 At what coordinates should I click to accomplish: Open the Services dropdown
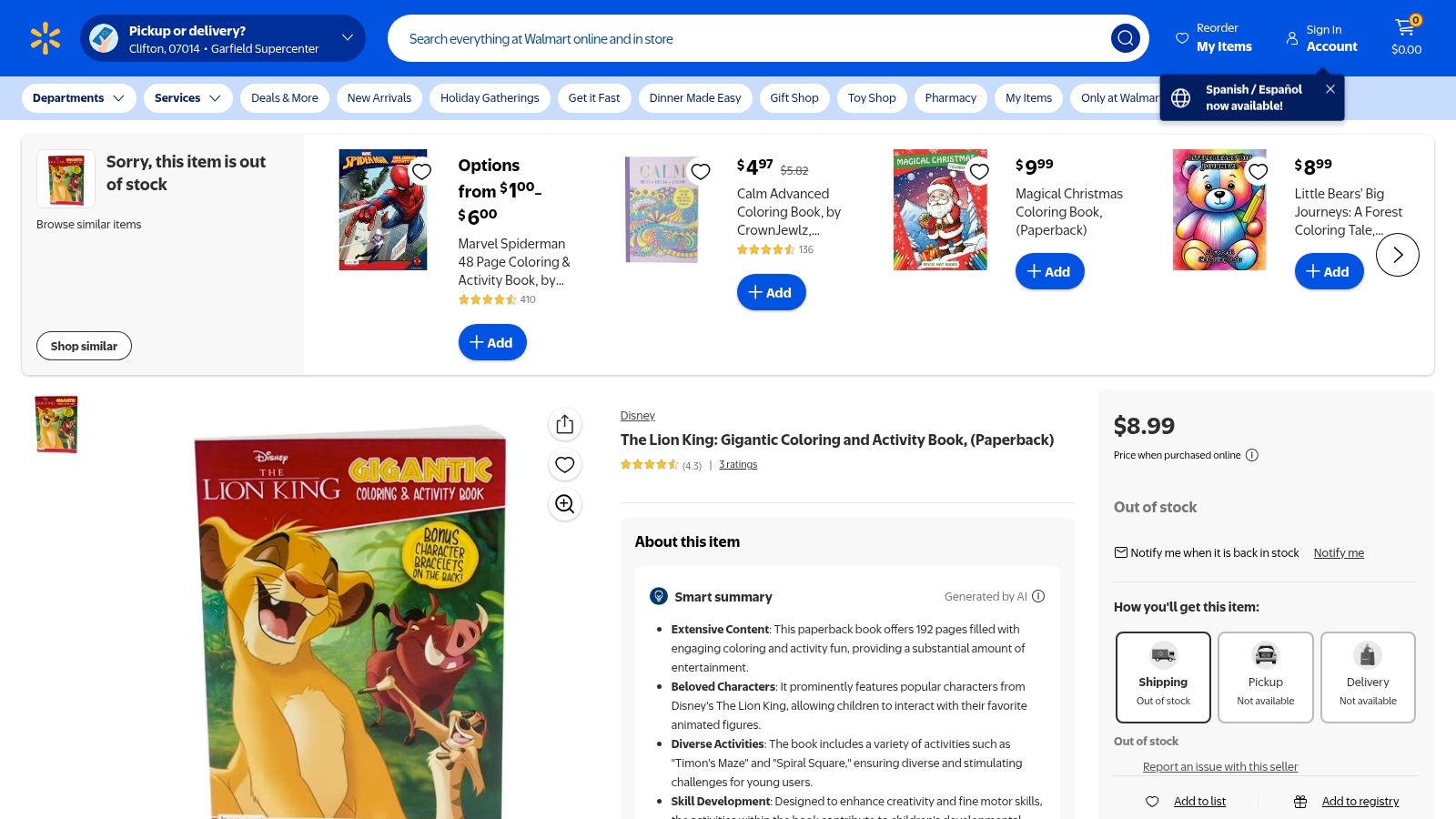pyautogui.click(x=187, y=97)
